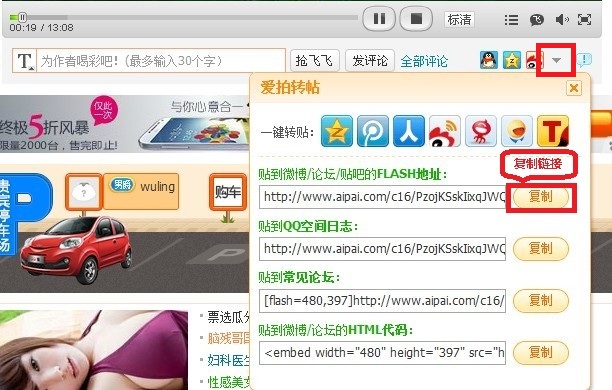
Task: Select the FLASH地址 URL field
Action: coord(382,197)
